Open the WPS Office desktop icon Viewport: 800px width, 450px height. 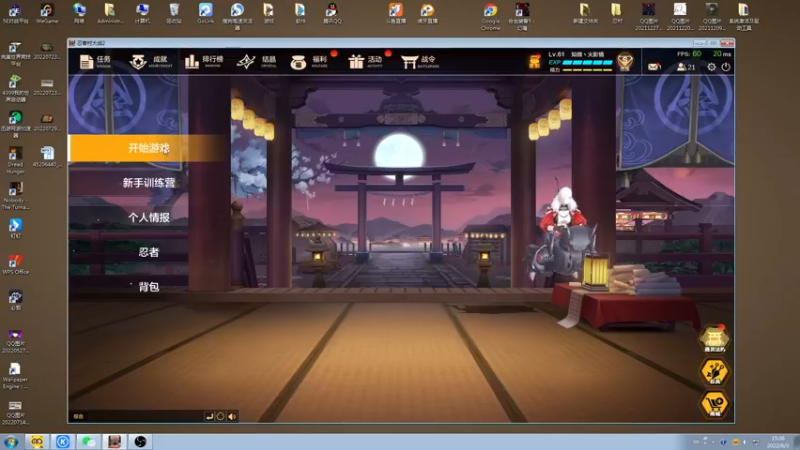(15, 264)
